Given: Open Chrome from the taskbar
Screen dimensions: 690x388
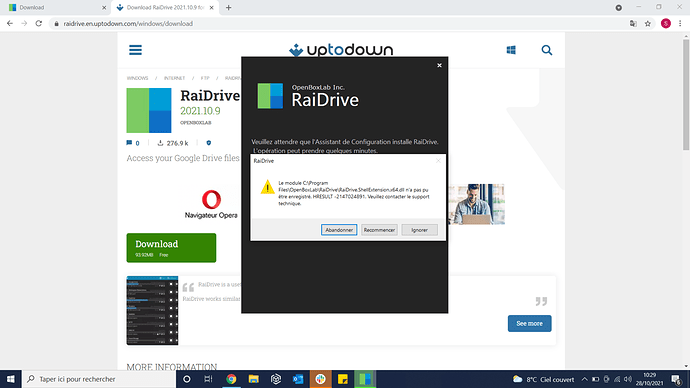Looking at the screenshot, I should pyautogui.click(x=231, y=379).
